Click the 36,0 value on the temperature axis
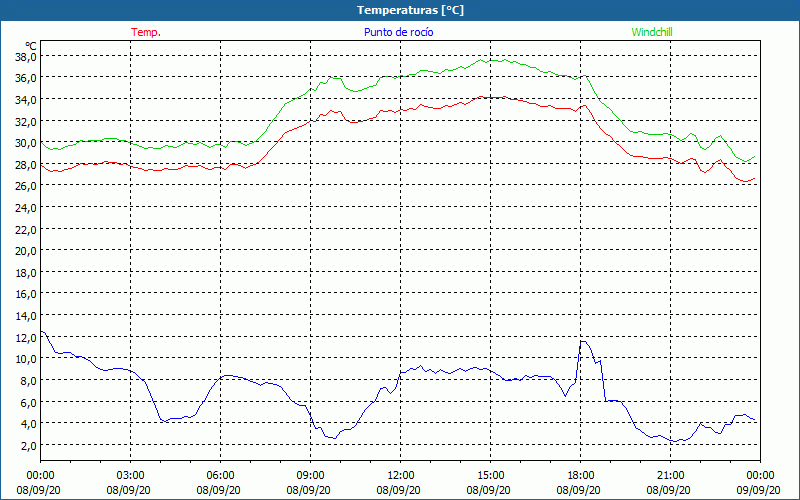 tap(26, 78)
